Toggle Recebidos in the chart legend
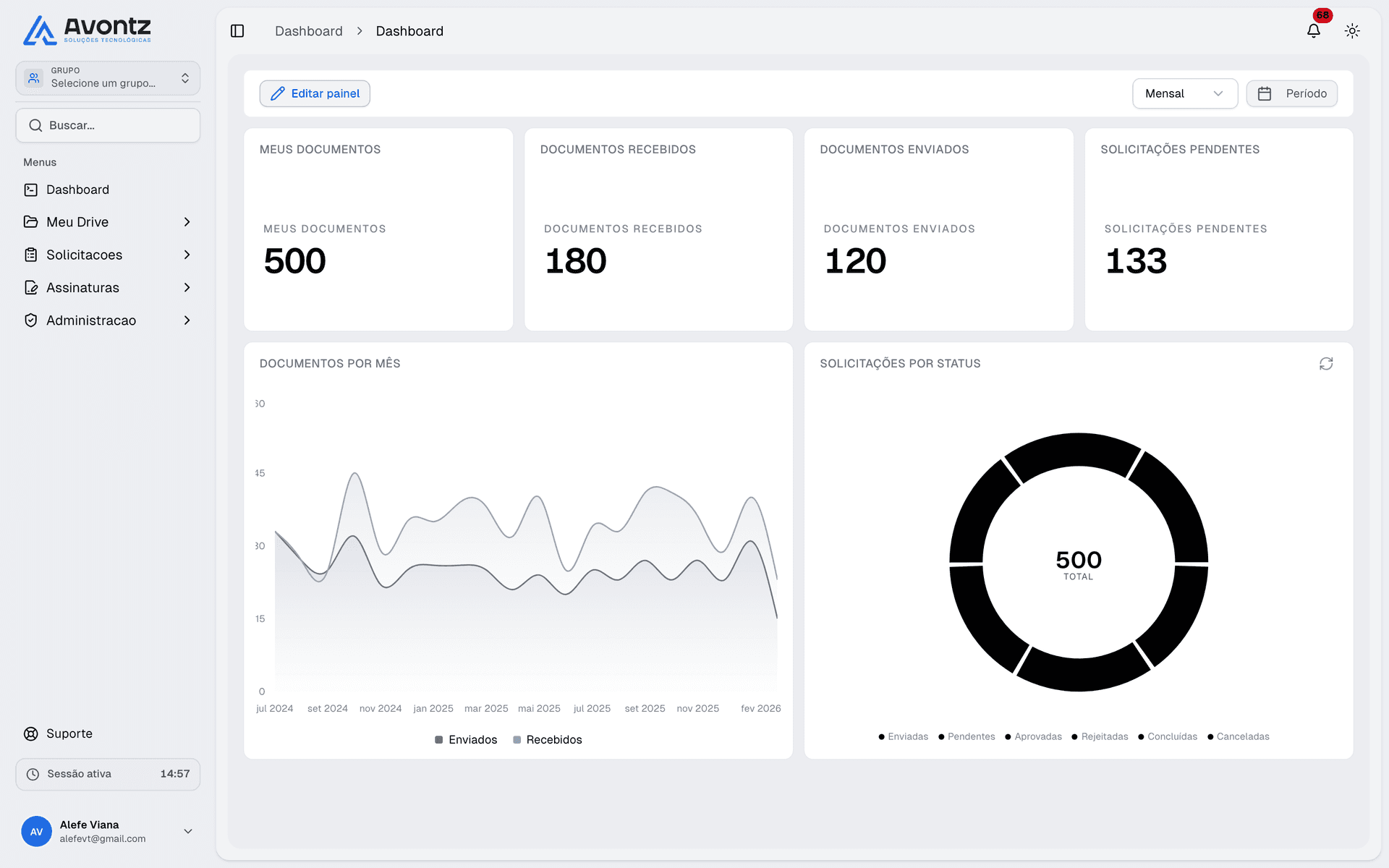The image size is (1389, 868). (548, 739)
